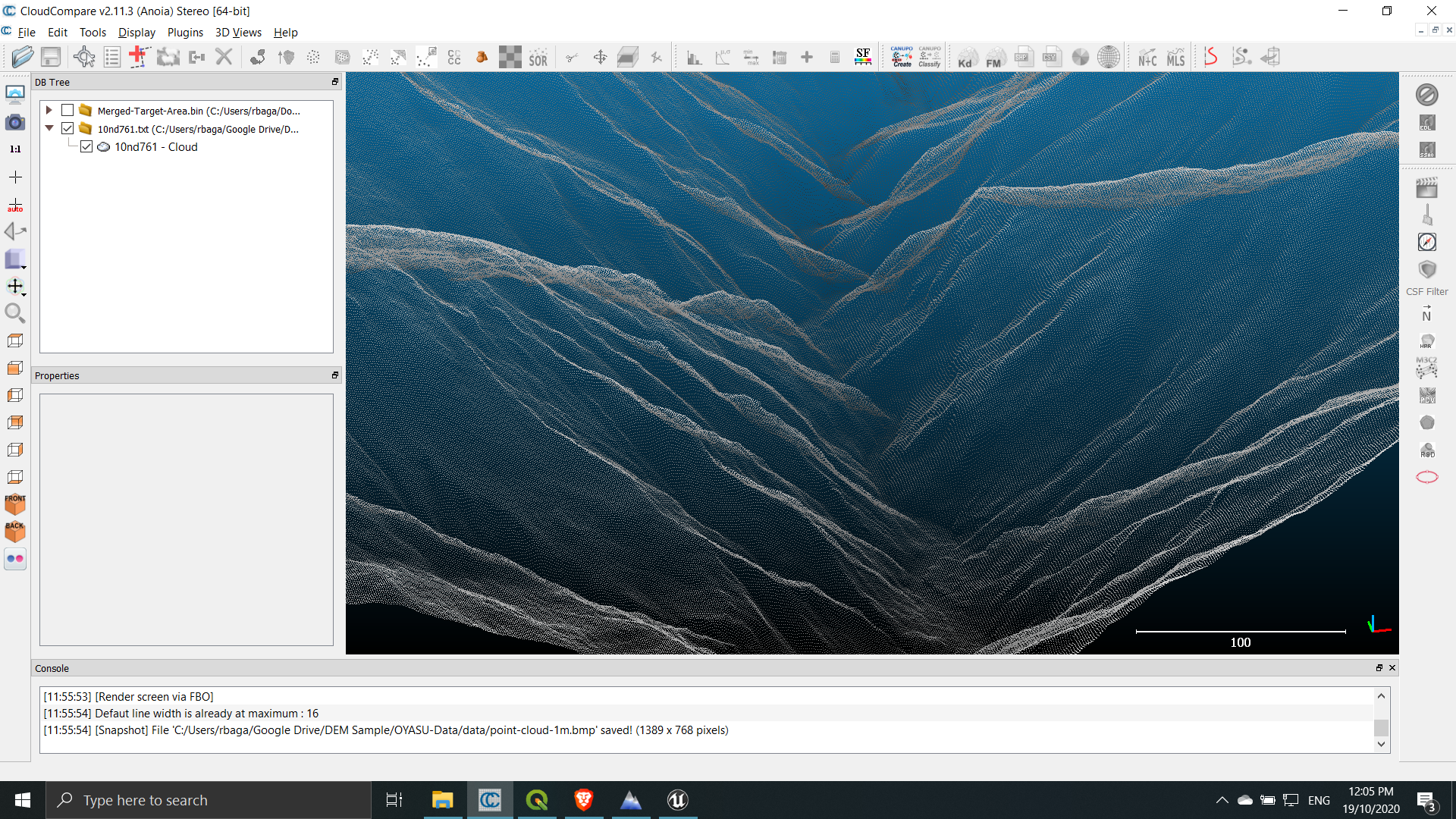This screenshot has height=819, width=1456.
Task: Export cloud with the CSV export plugin
Action: coord(1053,56)
